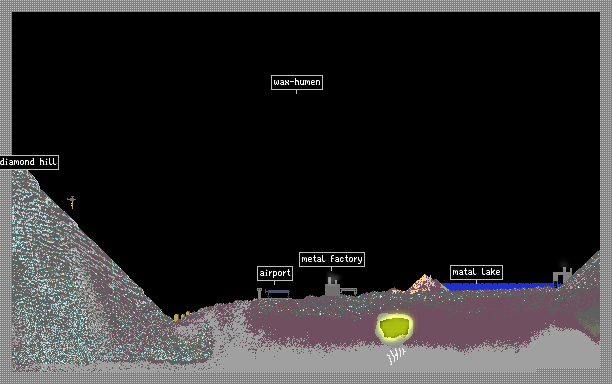Screen dimensions: 612x384
Task: Click the "matal lake" sign
Action: pos(476,272)
